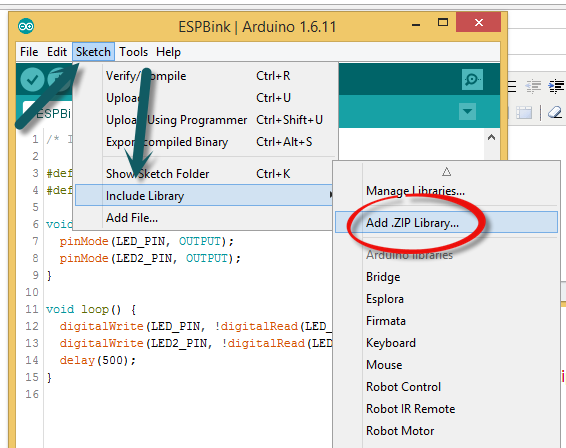Screen dimensions: 566x448
Task: Click decrease indent icon in background window
Action: pos(534,87)
